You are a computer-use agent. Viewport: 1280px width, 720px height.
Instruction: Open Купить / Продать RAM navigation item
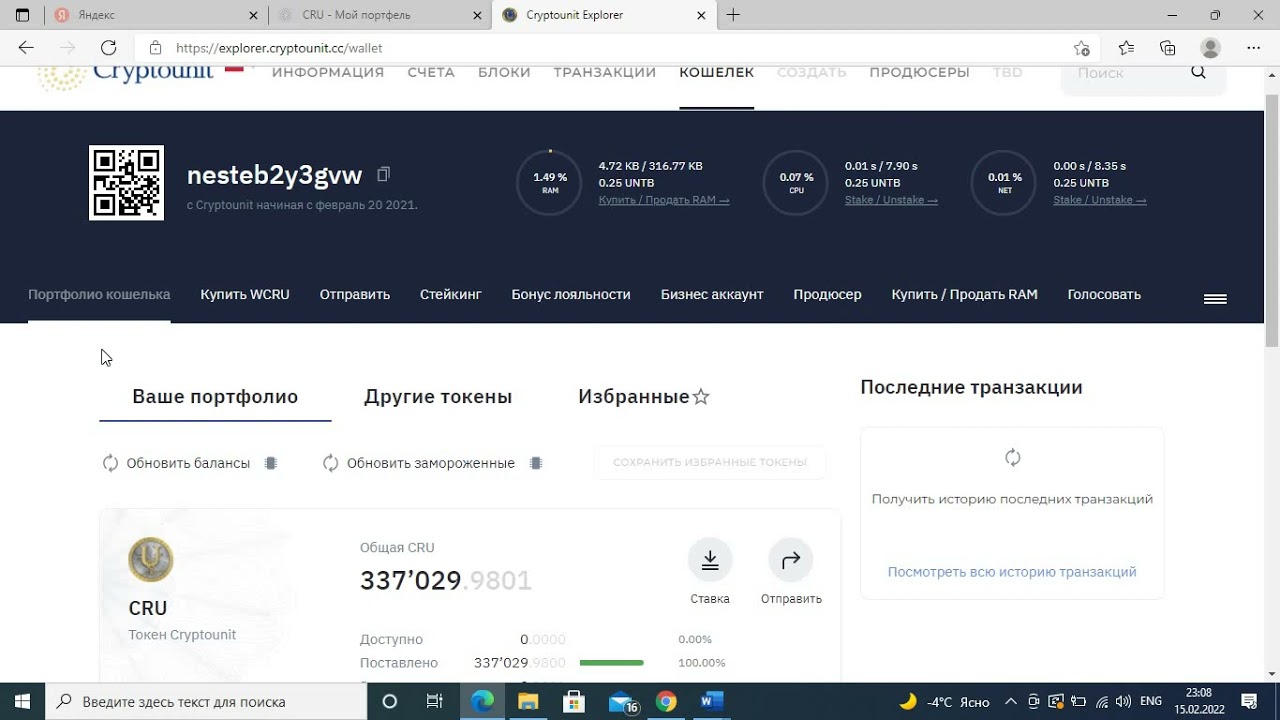965,295
